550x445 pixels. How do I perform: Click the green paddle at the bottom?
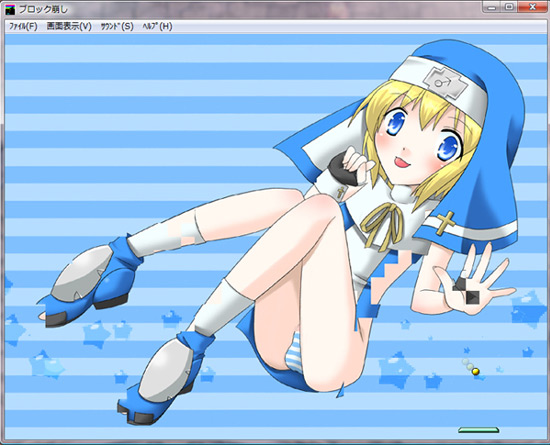478,430
